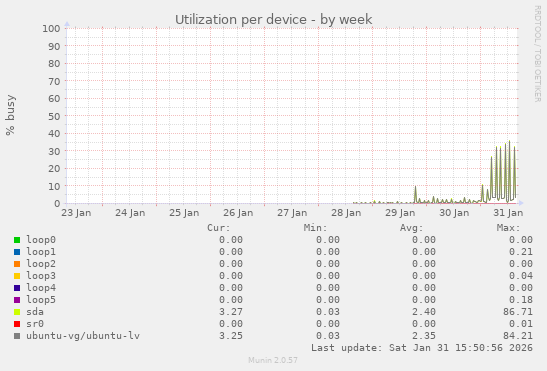Click the 29 Jan x-axis label
This screenshot has height=371, width=547.
400,213
